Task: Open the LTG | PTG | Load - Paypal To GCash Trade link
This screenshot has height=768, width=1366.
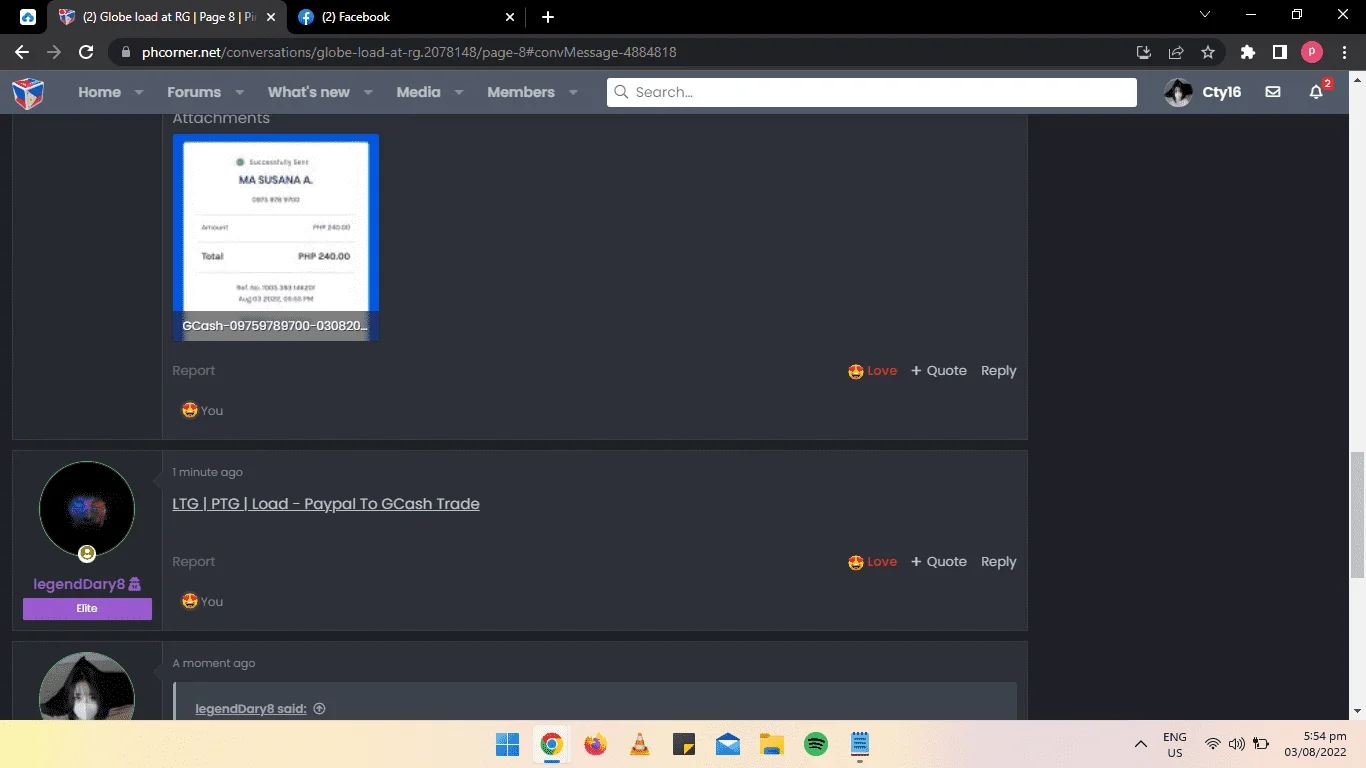Action: coord(326,504)
